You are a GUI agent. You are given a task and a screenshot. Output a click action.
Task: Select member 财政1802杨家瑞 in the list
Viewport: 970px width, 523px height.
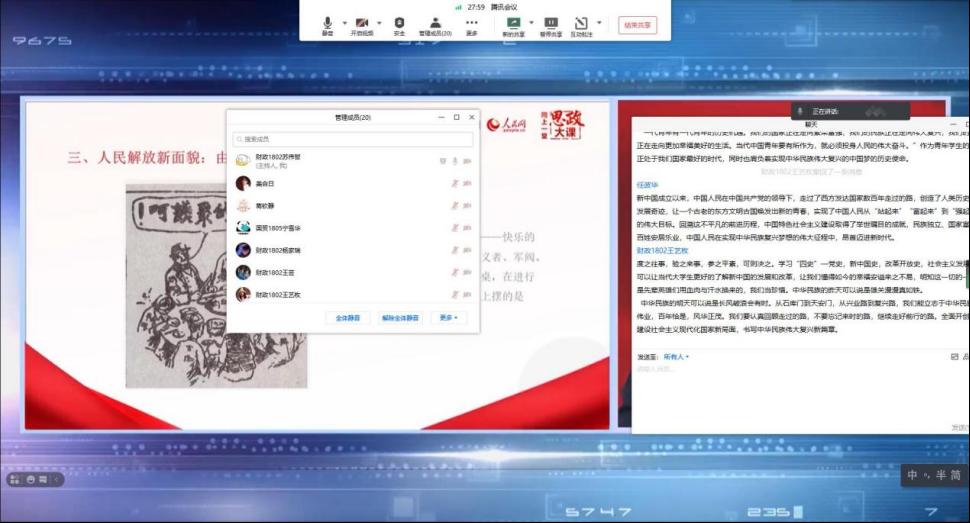280,250
